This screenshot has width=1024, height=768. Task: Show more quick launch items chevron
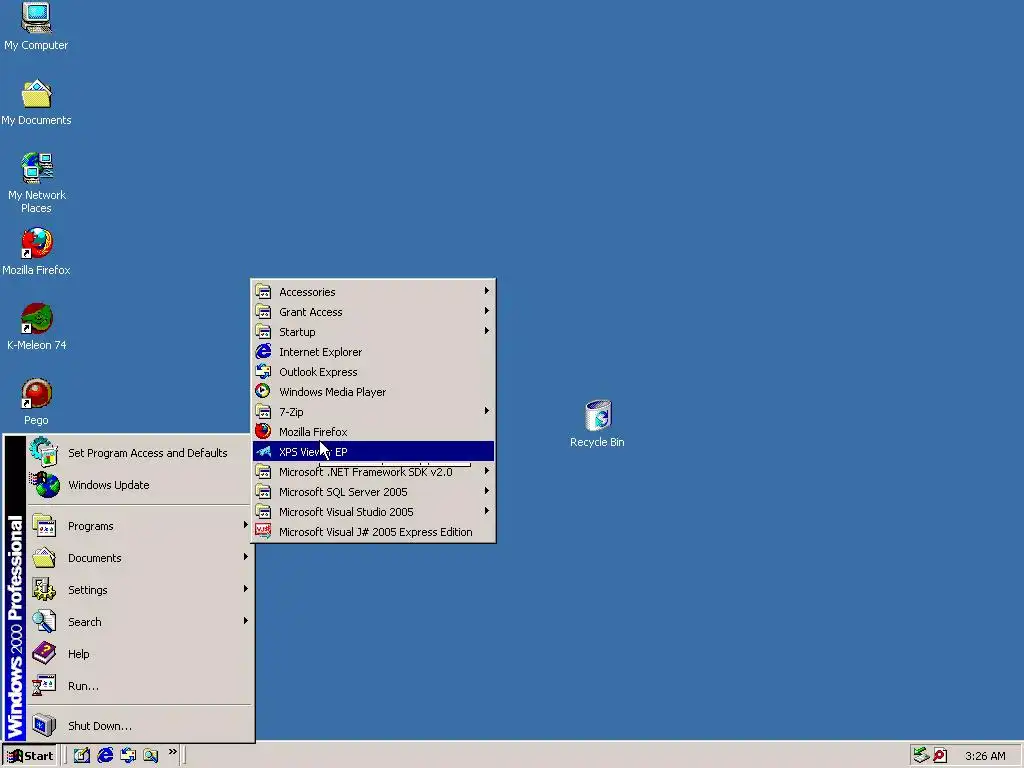click(172, 752)
